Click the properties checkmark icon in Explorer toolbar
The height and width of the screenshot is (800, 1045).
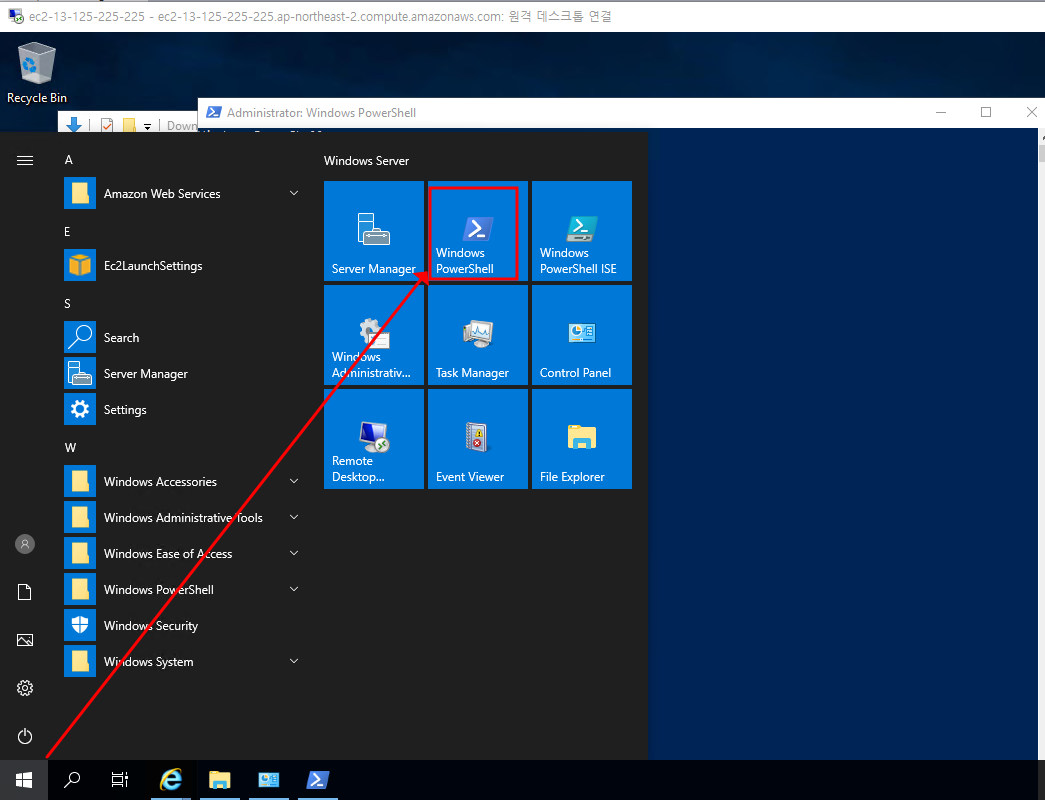click(107, 125)
